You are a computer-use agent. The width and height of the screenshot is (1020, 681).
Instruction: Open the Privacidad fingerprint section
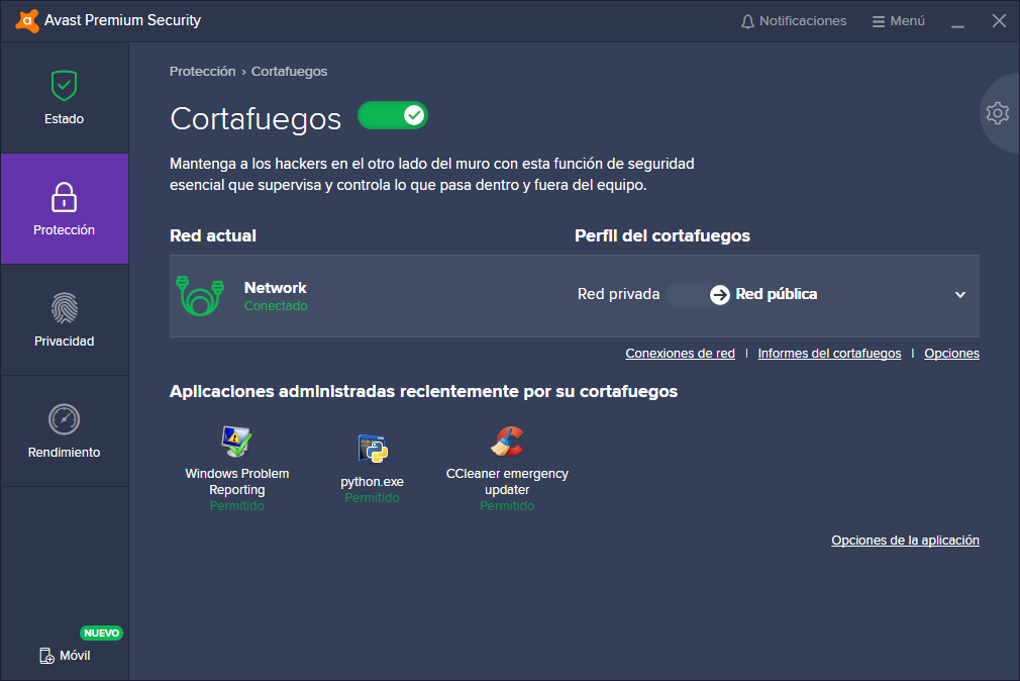point(64,320)
